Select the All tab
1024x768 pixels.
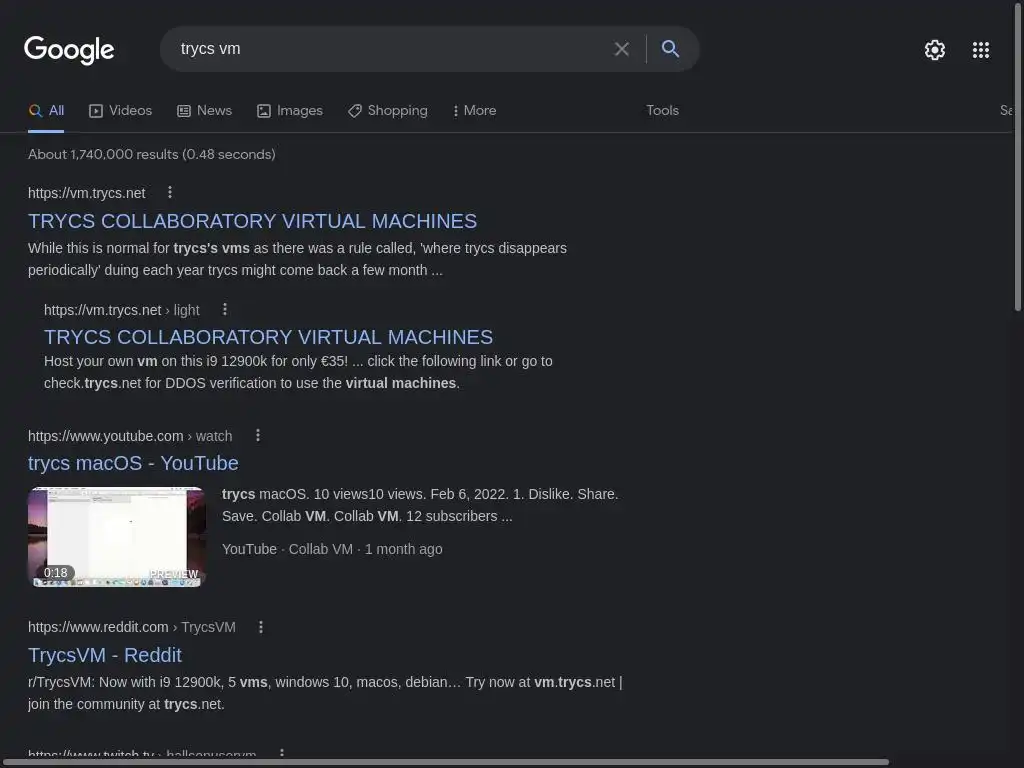click(x=46, y=111)
